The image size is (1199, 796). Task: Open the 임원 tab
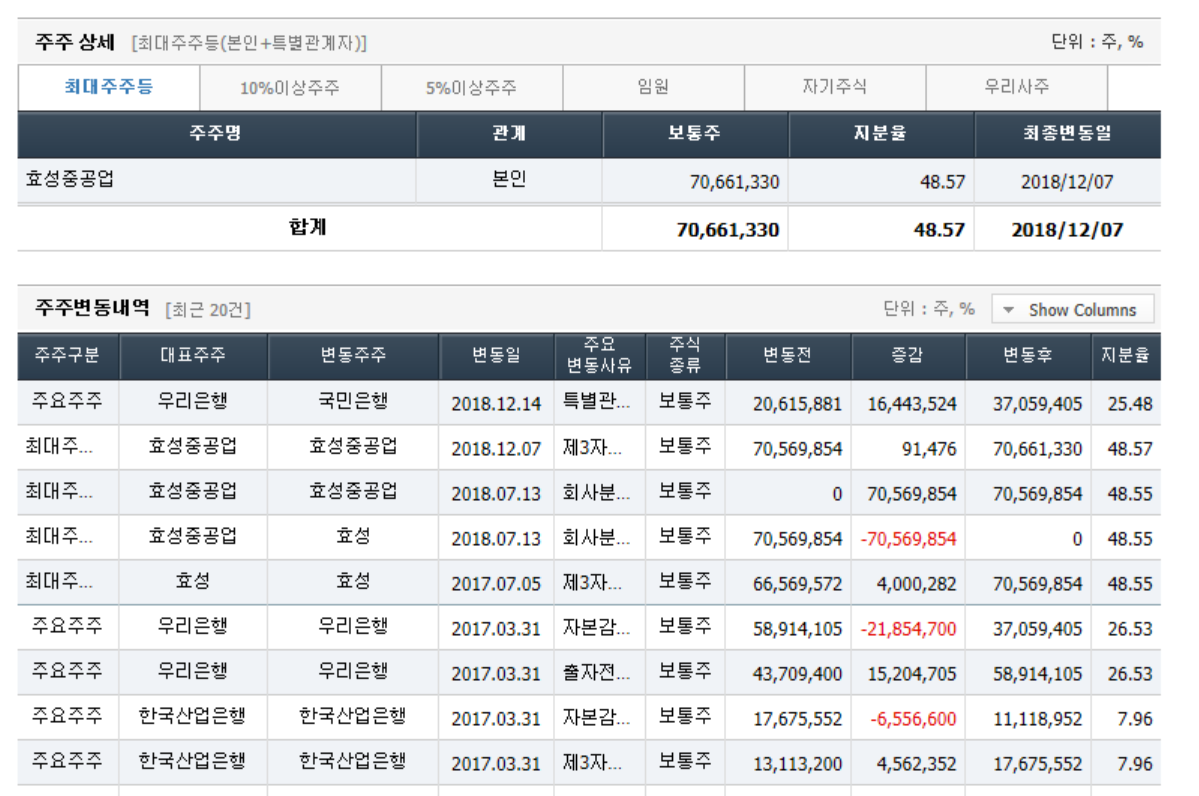pyautogui.click(x=653, y=87)
